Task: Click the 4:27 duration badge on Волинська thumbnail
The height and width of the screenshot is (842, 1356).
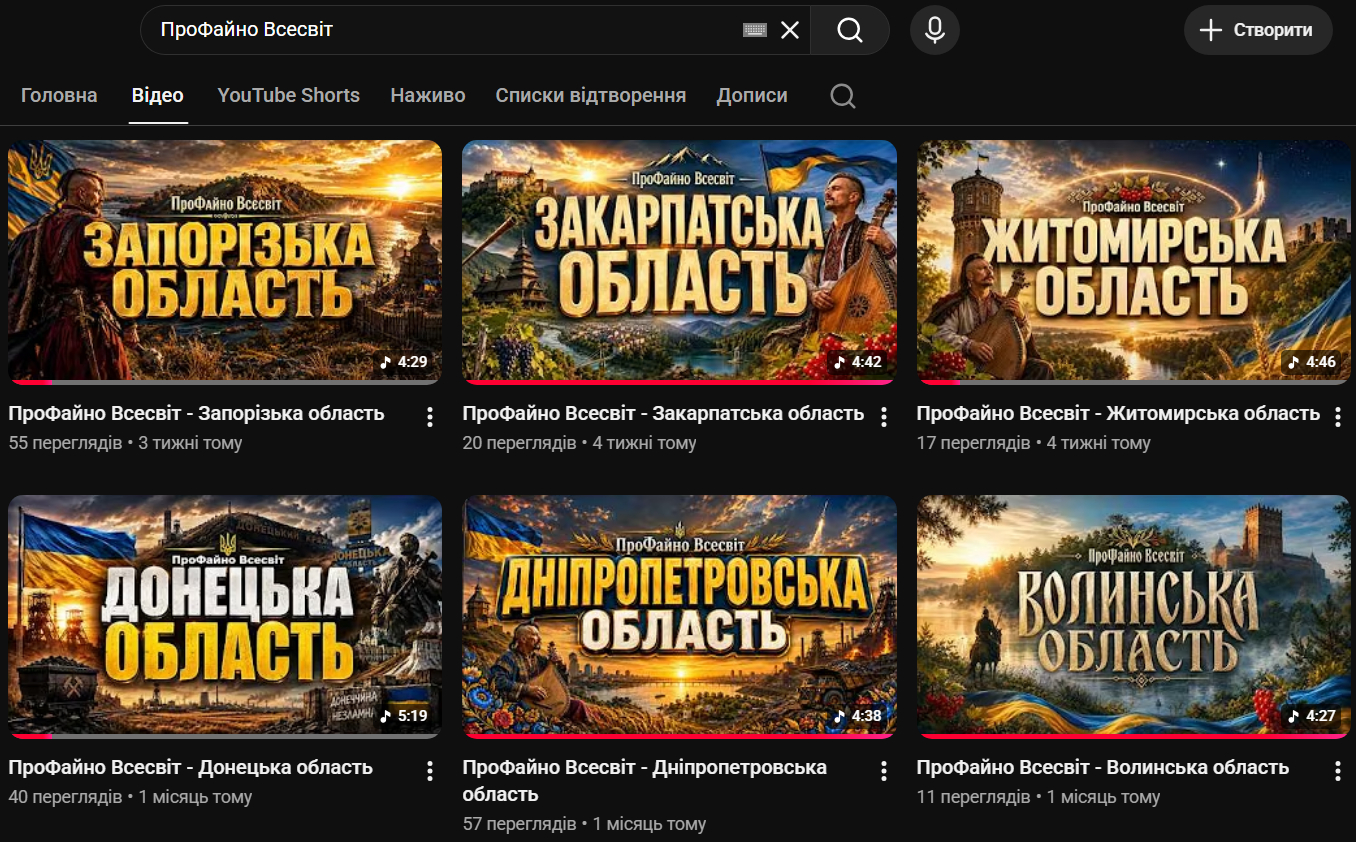Action: point(1312,716)
